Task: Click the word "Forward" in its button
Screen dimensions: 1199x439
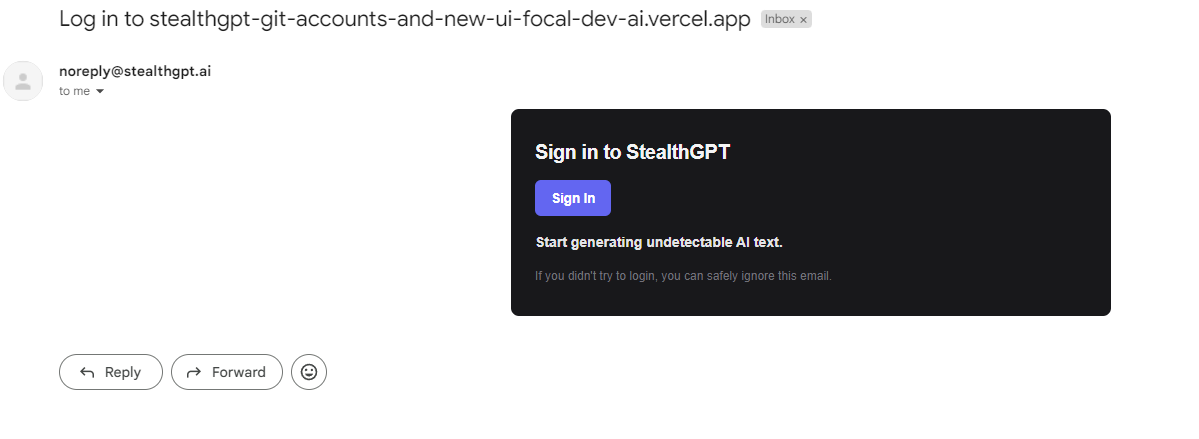Action: [239, 372]
